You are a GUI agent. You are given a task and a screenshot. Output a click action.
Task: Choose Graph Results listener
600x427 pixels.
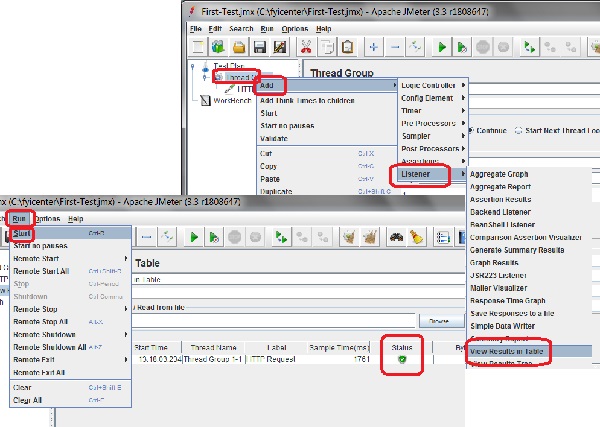pyautogui.click(x=530, y=263)
